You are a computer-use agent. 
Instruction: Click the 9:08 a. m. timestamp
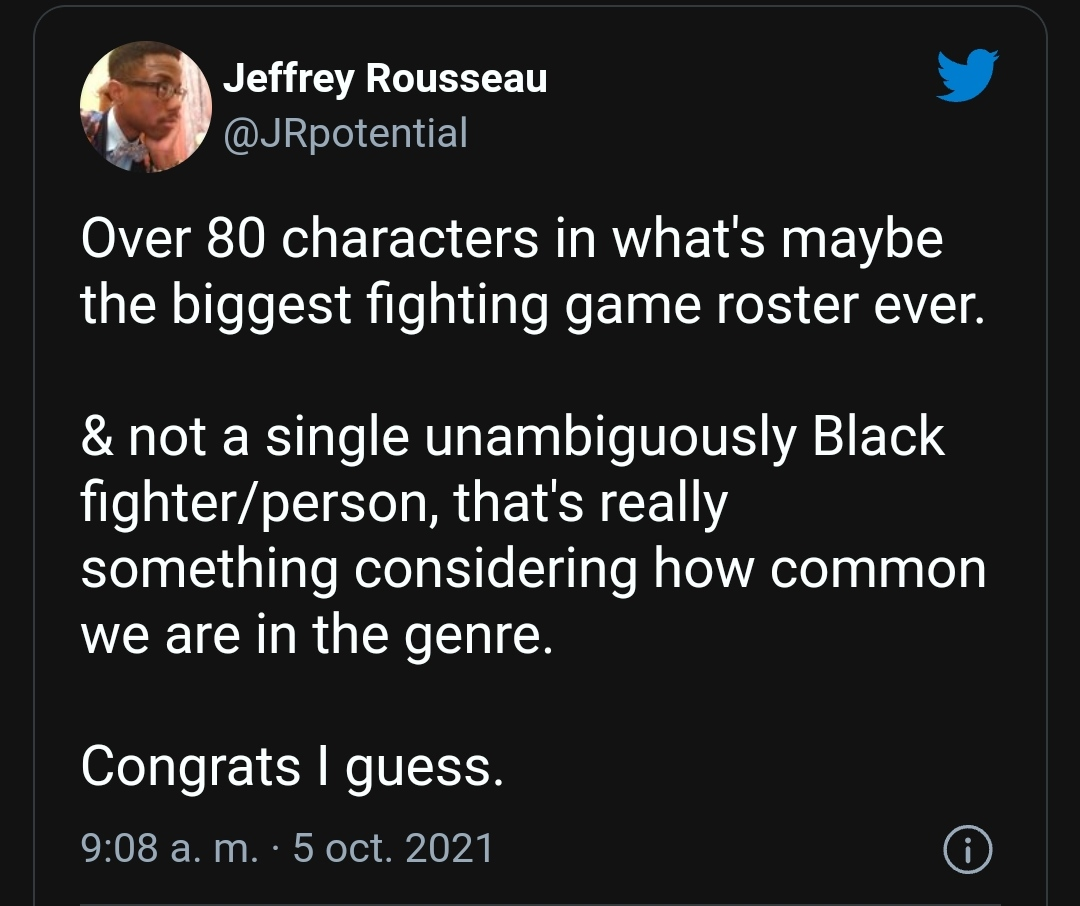point(169,847)
